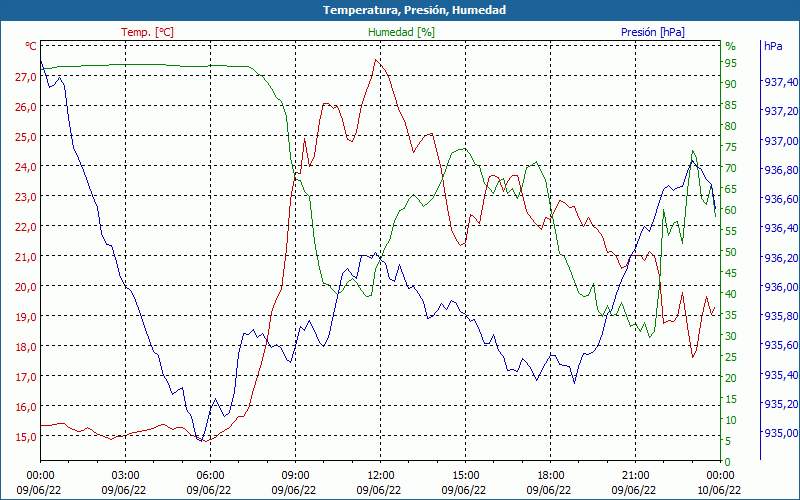
Task: Click the 55 humidity axis label
Action: click(731, 231)
